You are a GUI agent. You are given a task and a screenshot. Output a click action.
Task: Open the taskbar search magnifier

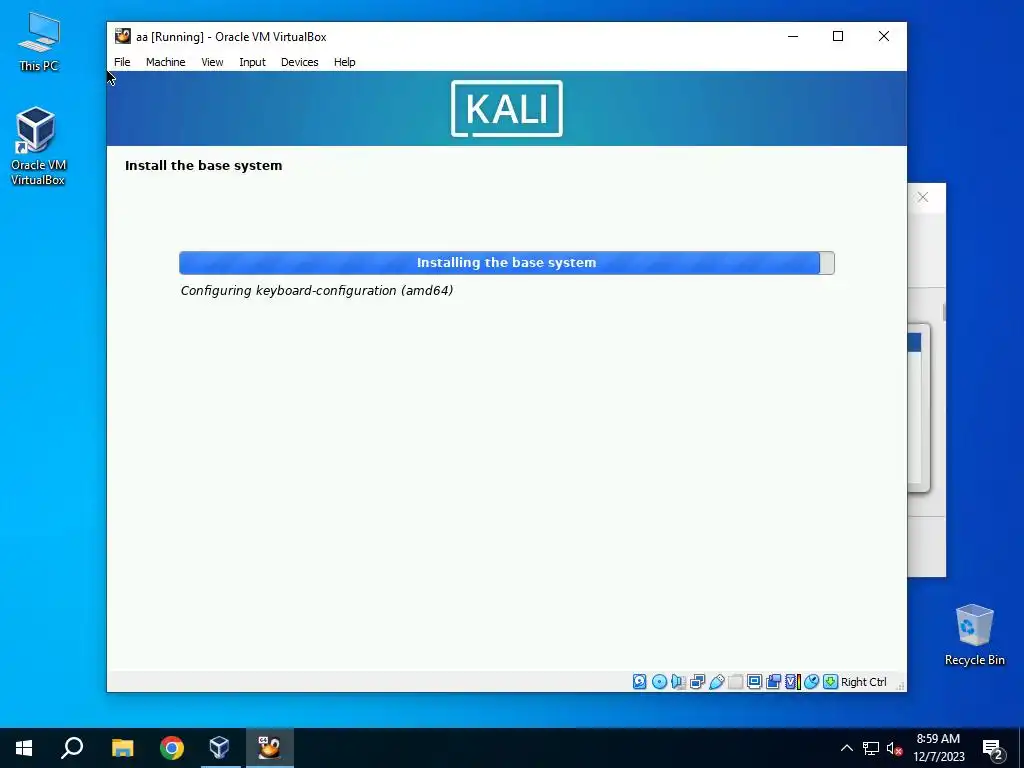click(72, 748)
